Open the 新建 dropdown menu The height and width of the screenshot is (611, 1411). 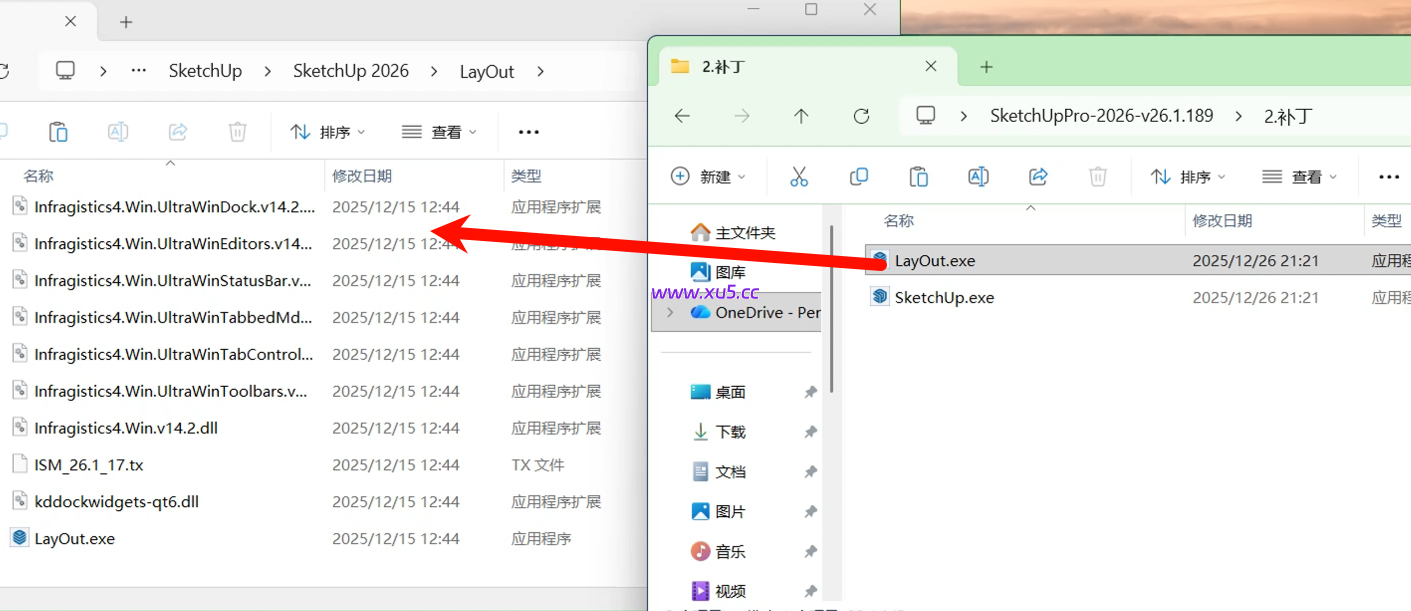coord(710,176)
